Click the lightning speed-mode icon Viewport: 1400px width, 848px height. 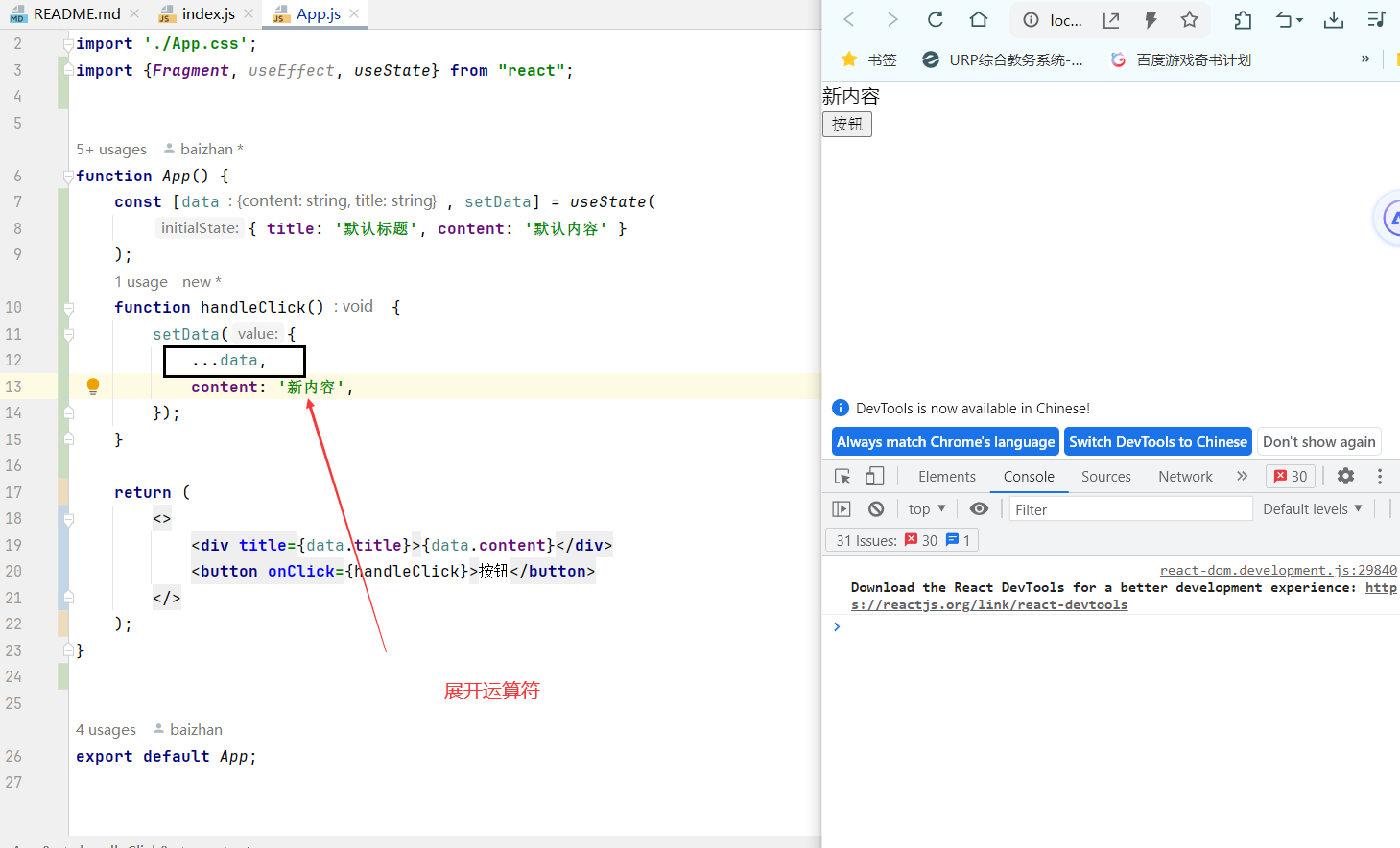(x=1151, y=20)
